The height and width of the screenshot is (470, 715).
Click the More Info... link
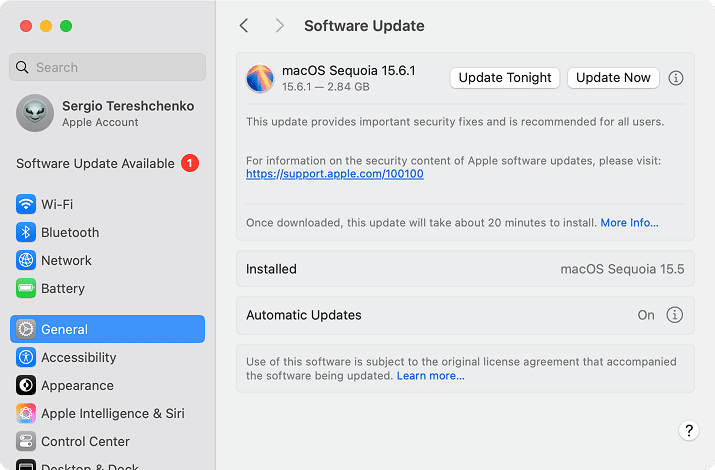click(x=629, y=222)
